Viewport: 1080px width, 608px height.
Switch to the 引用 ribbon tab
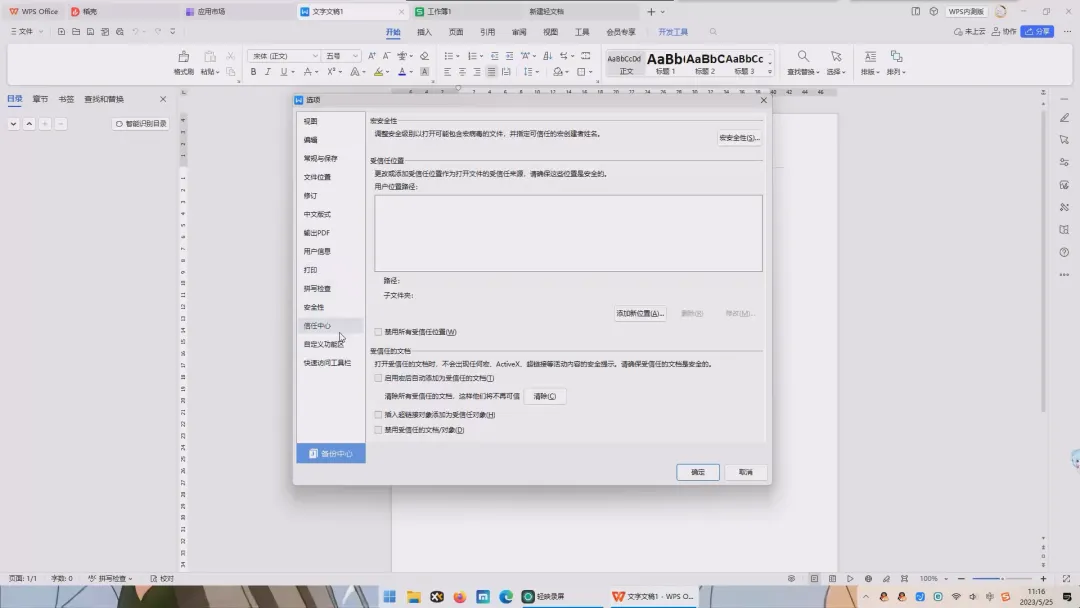(x=488, y=32)
